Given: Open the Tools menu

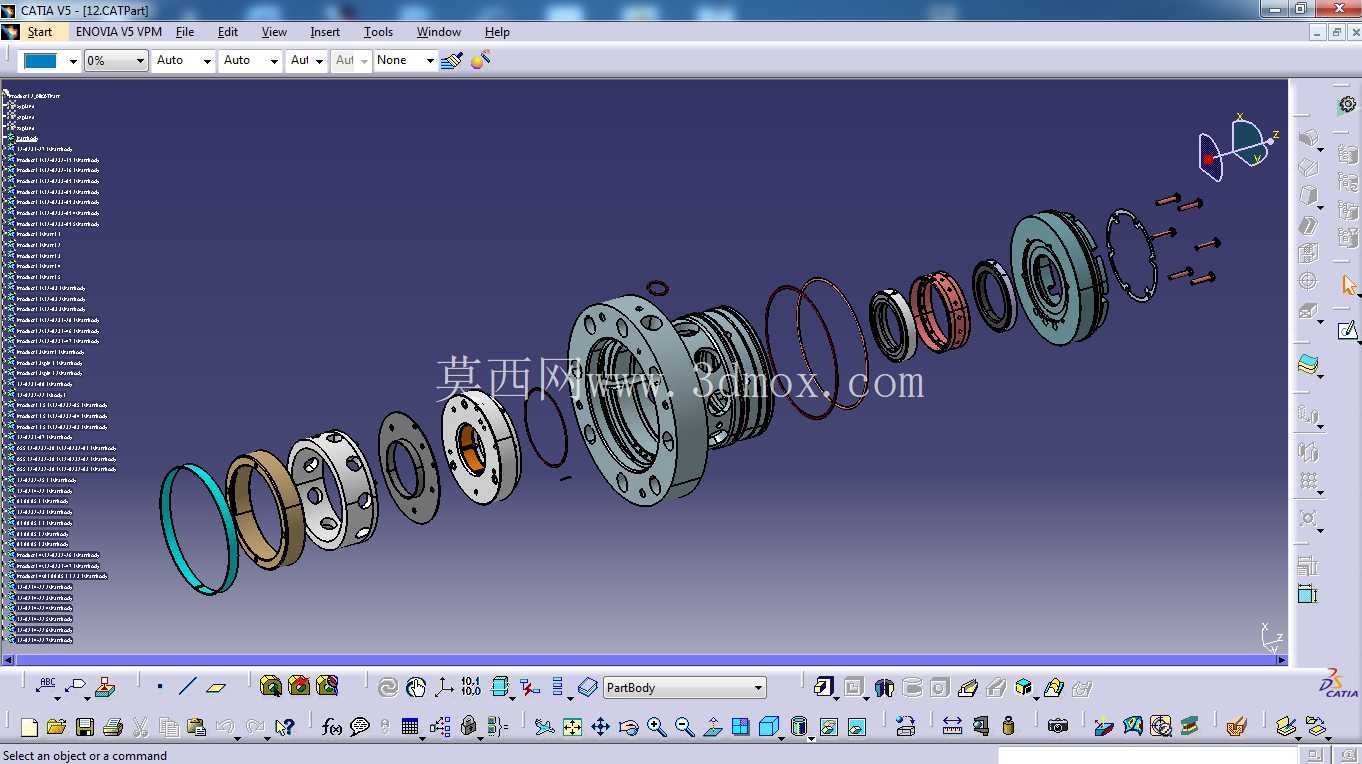Looking at the screenshot, I should coord(378,32).
